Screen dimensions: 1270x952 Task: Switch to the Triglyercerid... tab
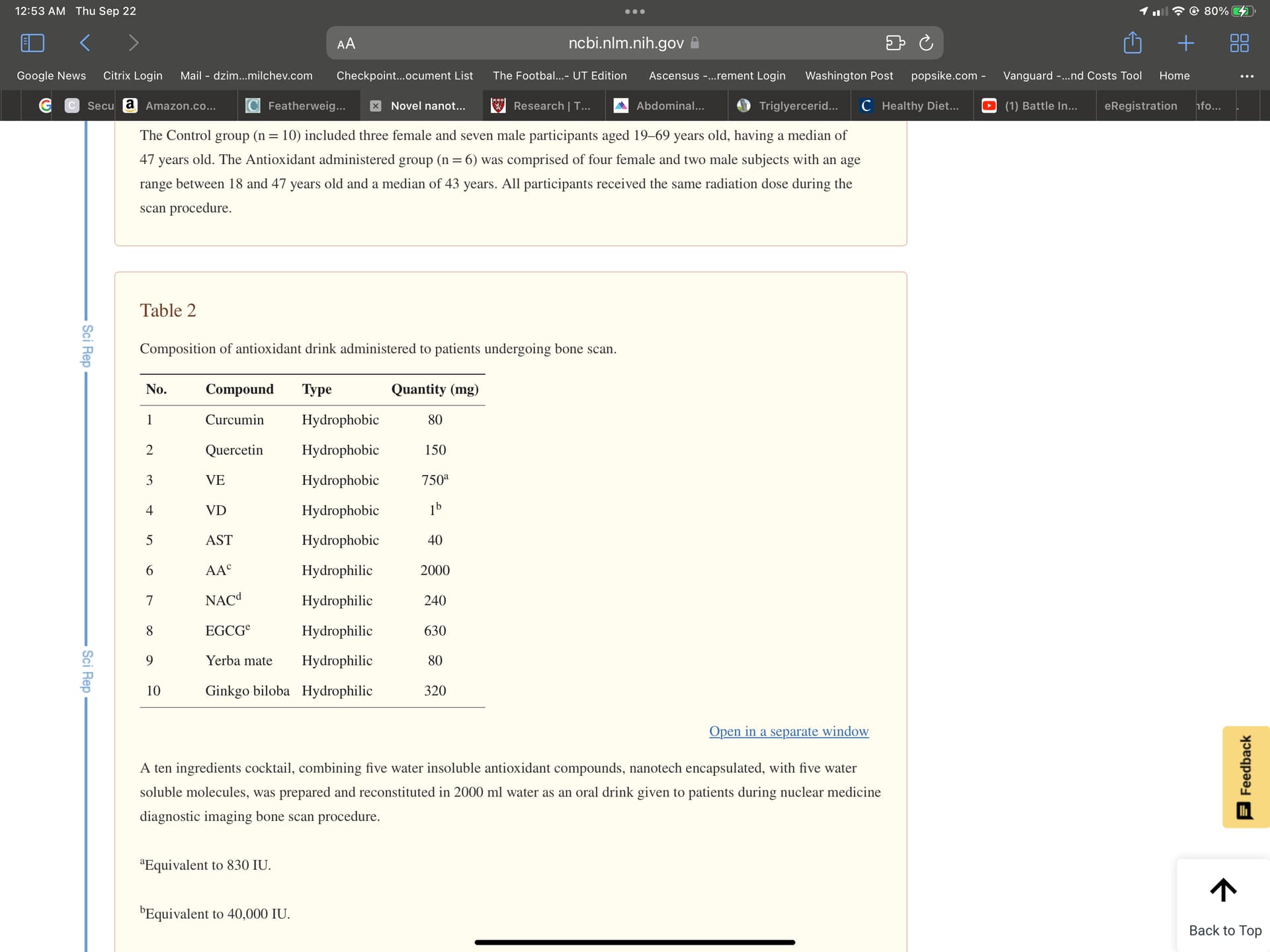(x=788, y=106)
